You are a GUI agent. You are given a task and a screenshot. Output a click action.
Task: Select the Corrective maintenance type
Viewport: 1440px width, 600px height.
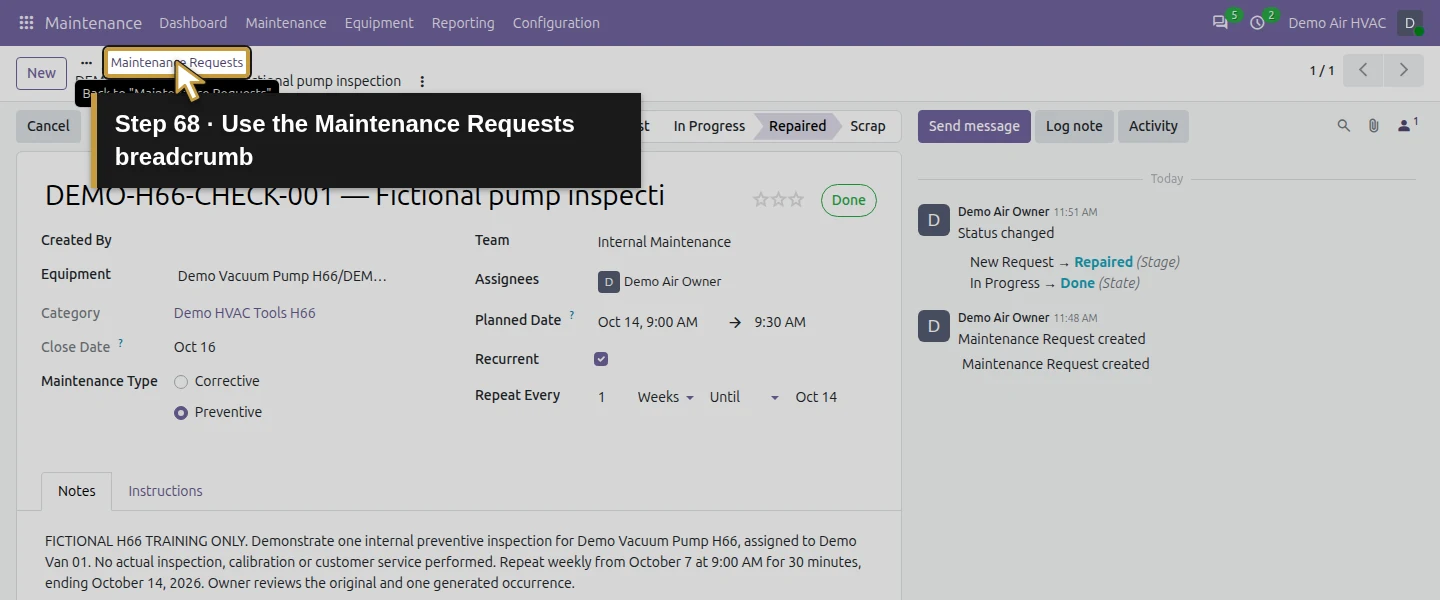click(181, 381)
